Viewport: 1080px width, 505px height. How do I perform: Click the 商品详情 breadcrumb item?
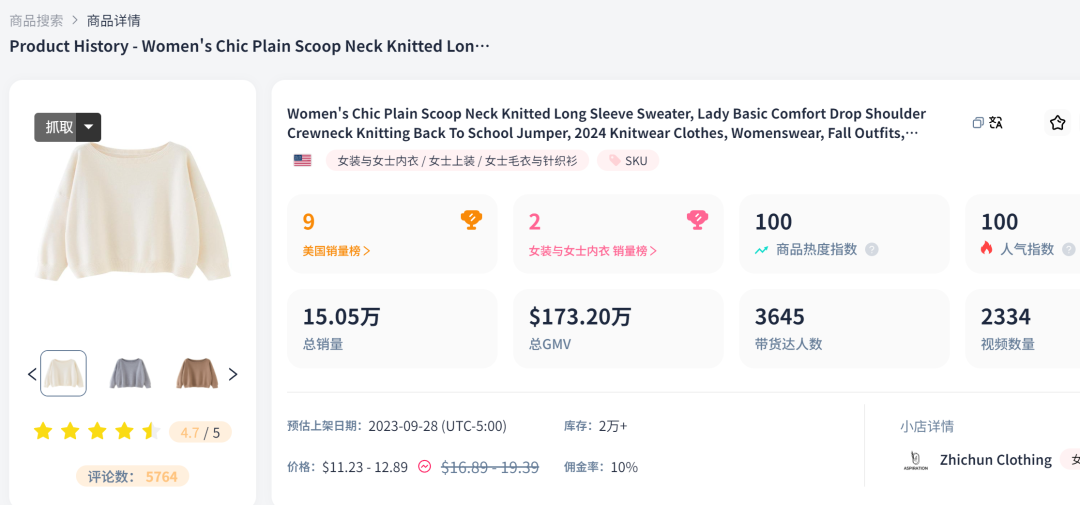click(114, 20)
